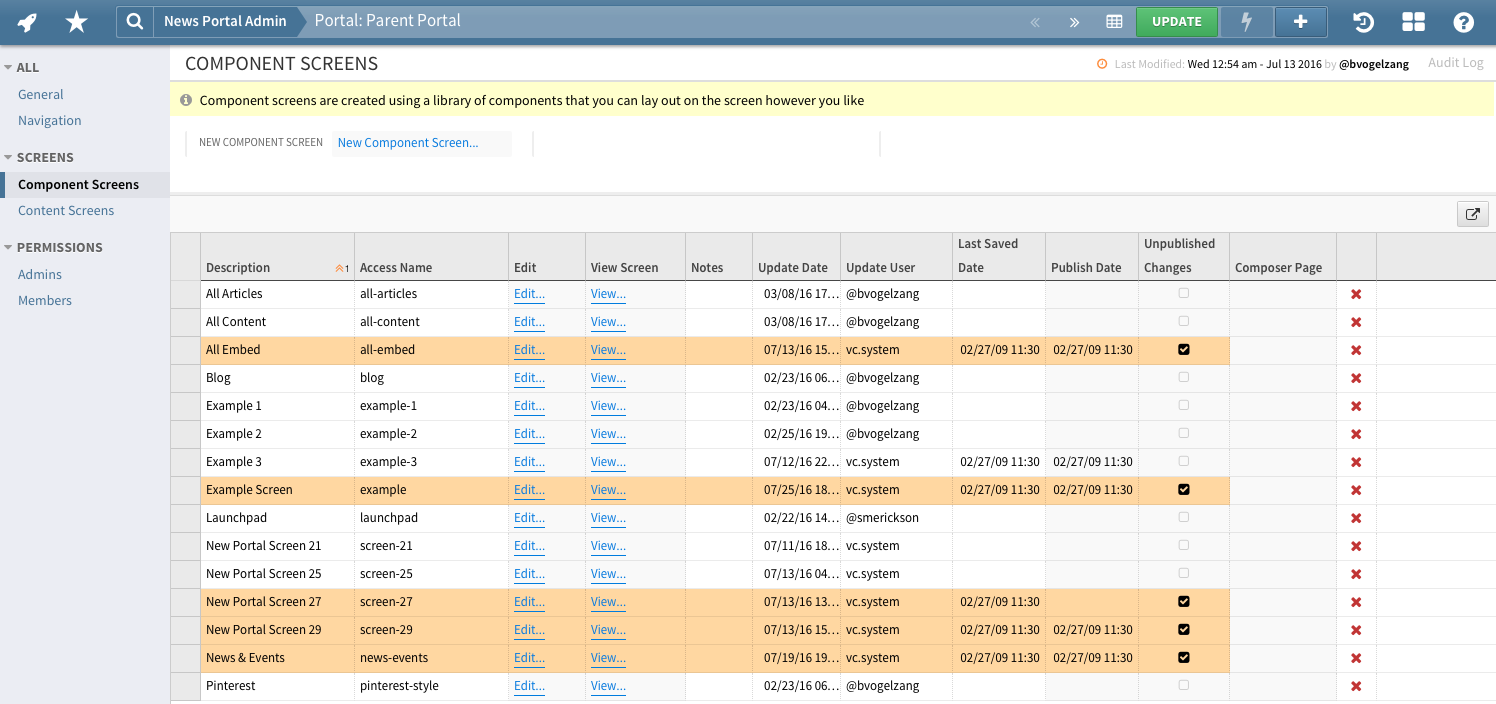This screenshot has width=1496, height=704.
Task: Collapse the ALL sidebar section
Action: coord(10,67)
